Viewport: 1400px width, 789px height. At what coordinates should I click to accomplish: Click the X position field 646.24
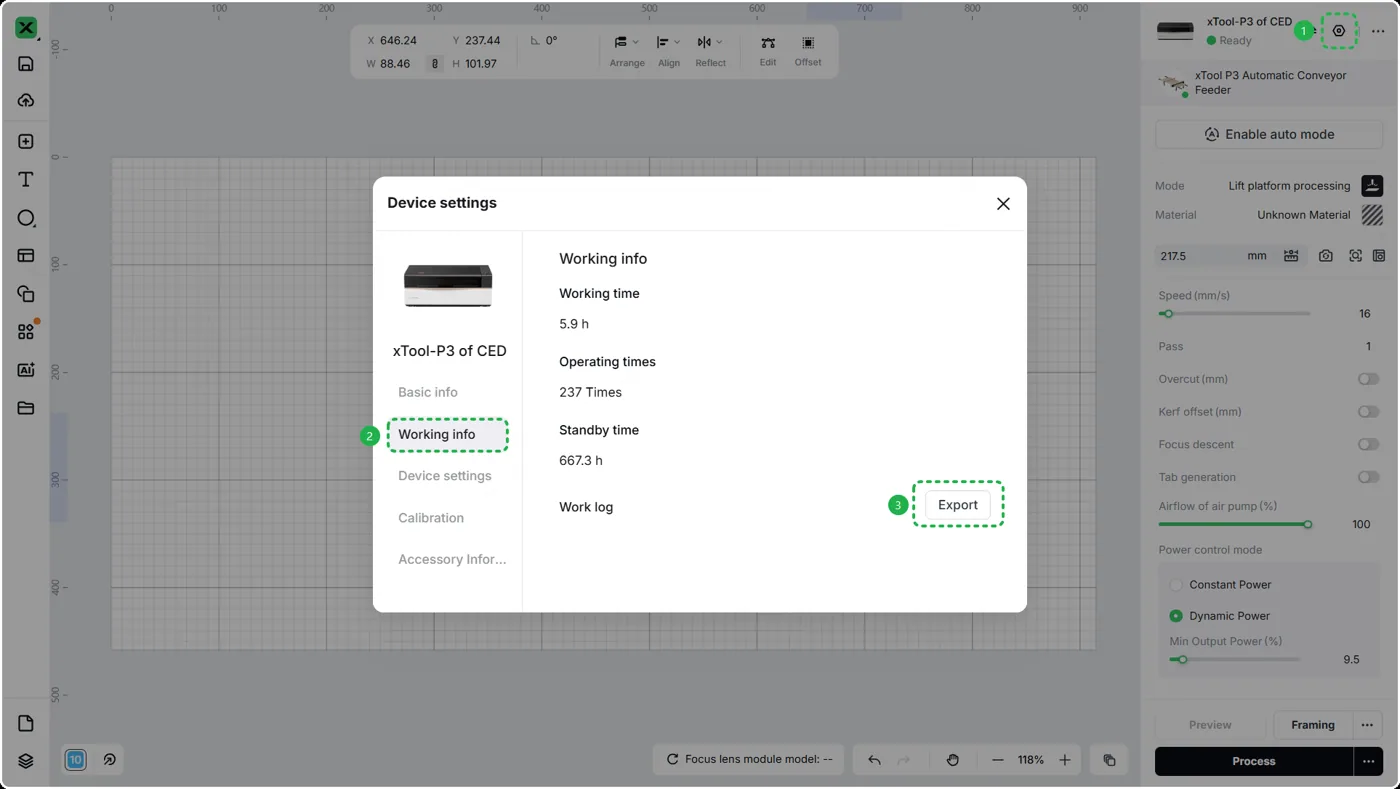point(398,41)
